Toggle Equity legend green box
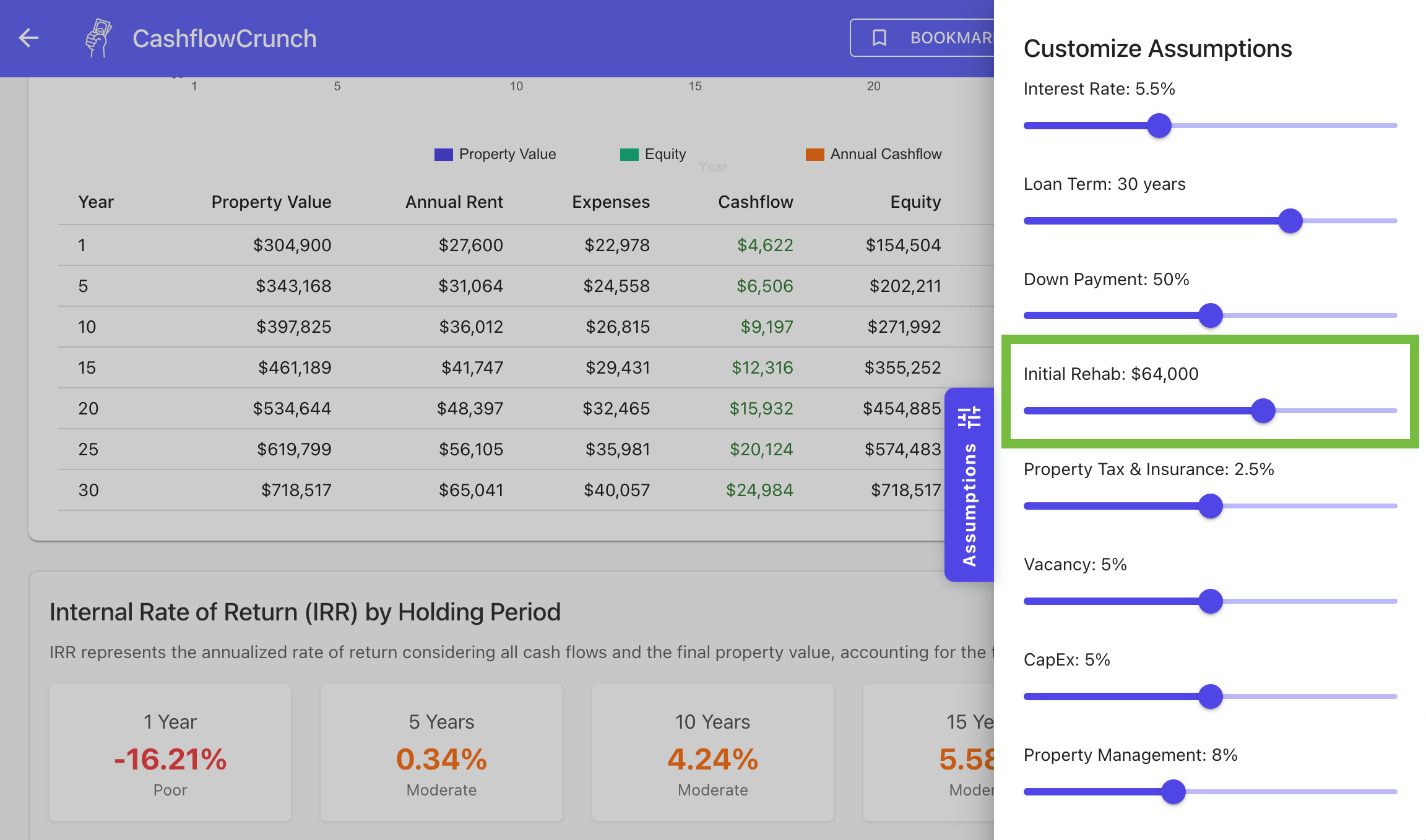 [629, 155]
